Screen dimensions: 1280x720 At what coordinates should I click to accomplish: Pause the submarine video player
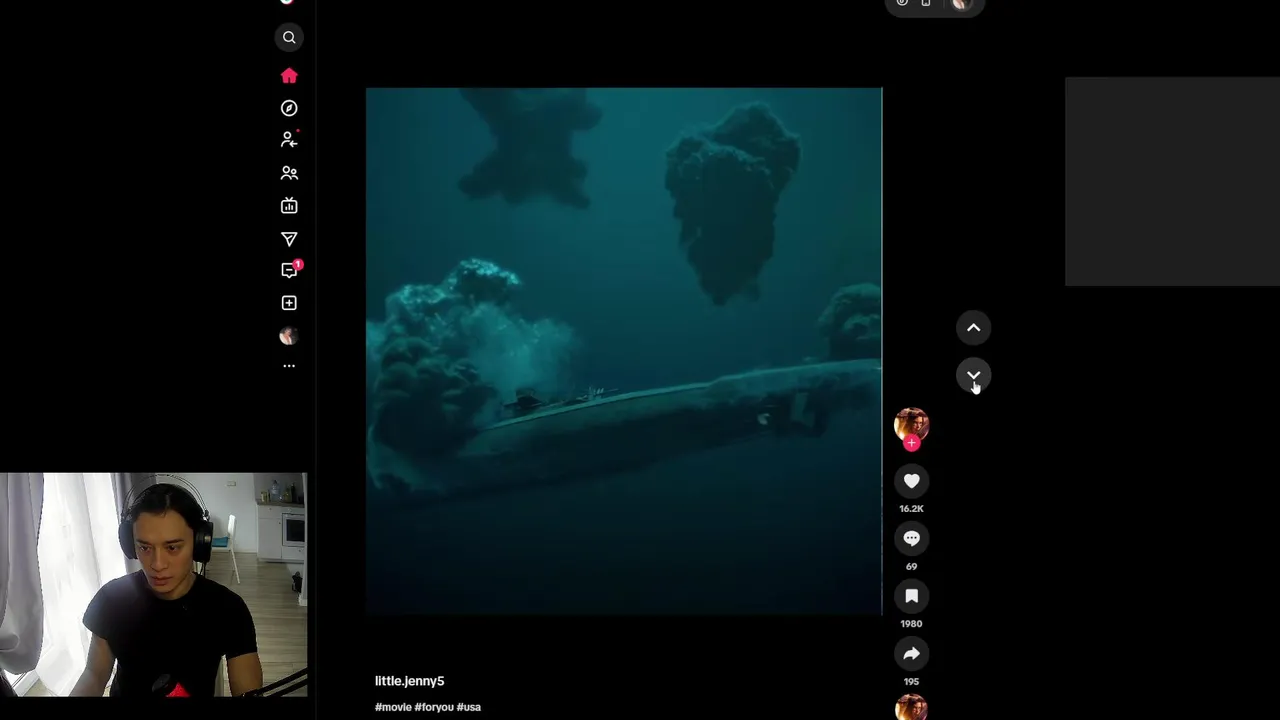pyautogui.click(x=624, y=350)
